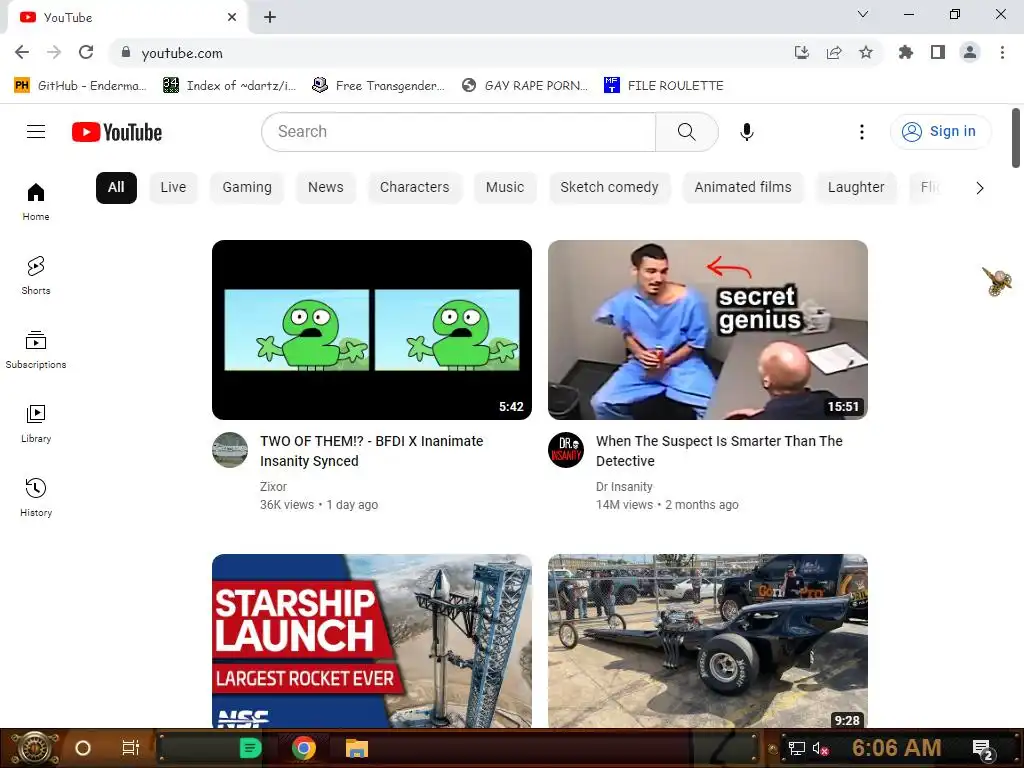Screen dimensions: 1024x768
Task: Open History in the sidebar
Action: click(x=36, y=497)
